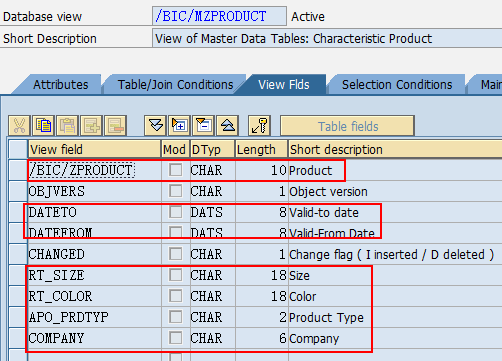Click DATS type cell in DATETO row
The image size is (502, 361).
212,212
